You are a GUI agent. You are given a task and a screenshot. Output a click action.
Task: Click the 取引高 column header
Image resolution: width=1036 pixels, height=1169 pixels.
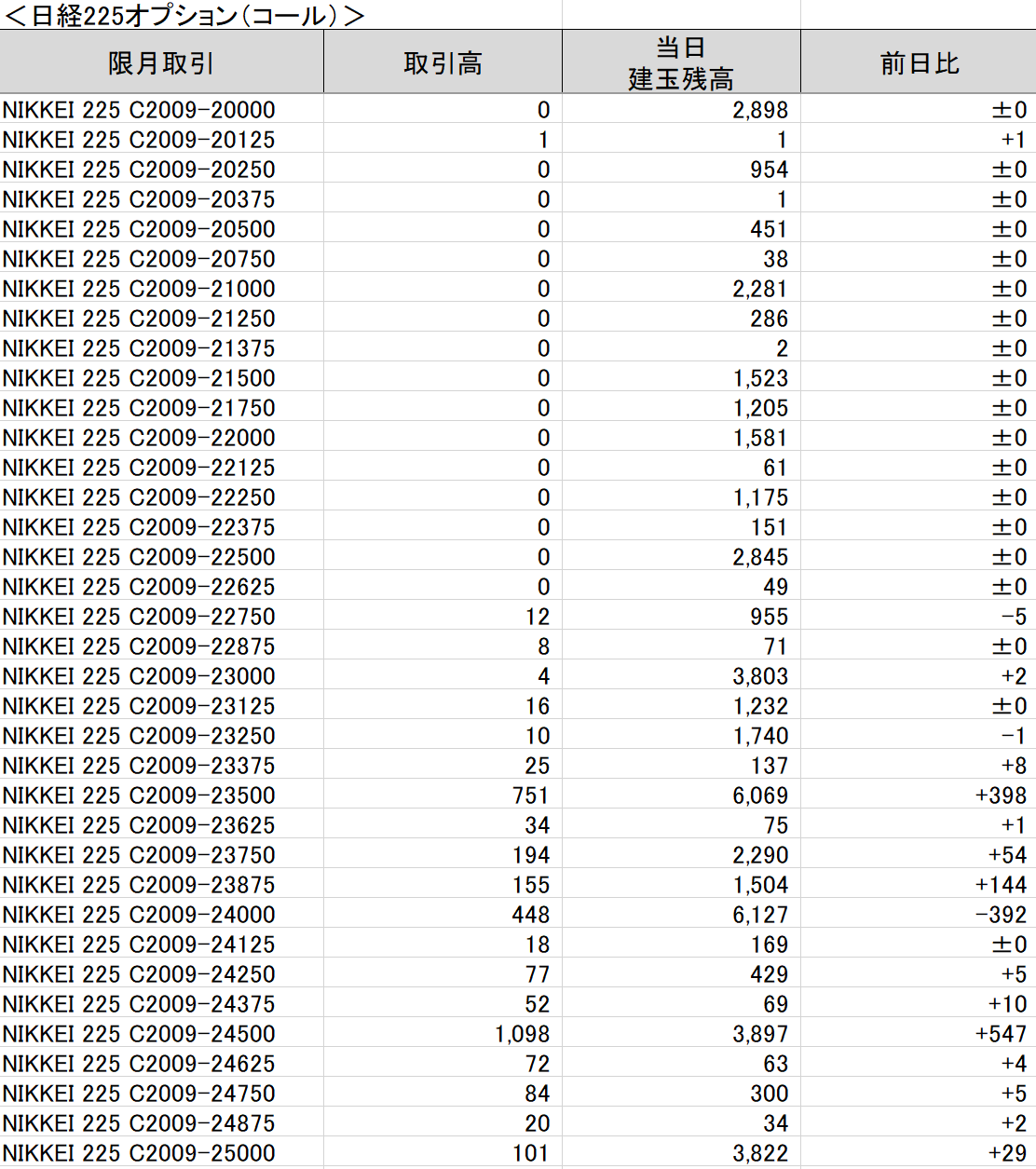point(443,62)
